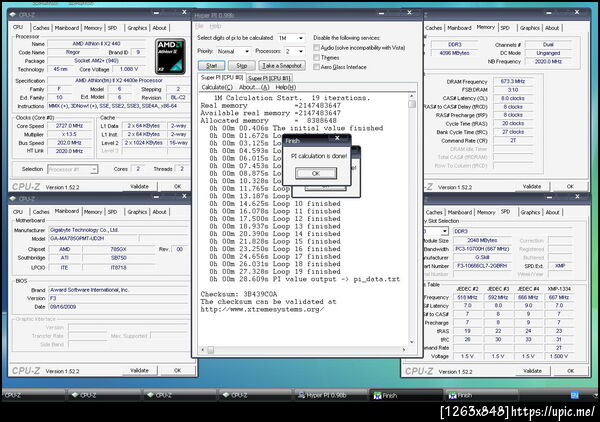
Task: Click the left arrow of the Super PI horizontal scrollbar
Action: (x=203, y=350)
